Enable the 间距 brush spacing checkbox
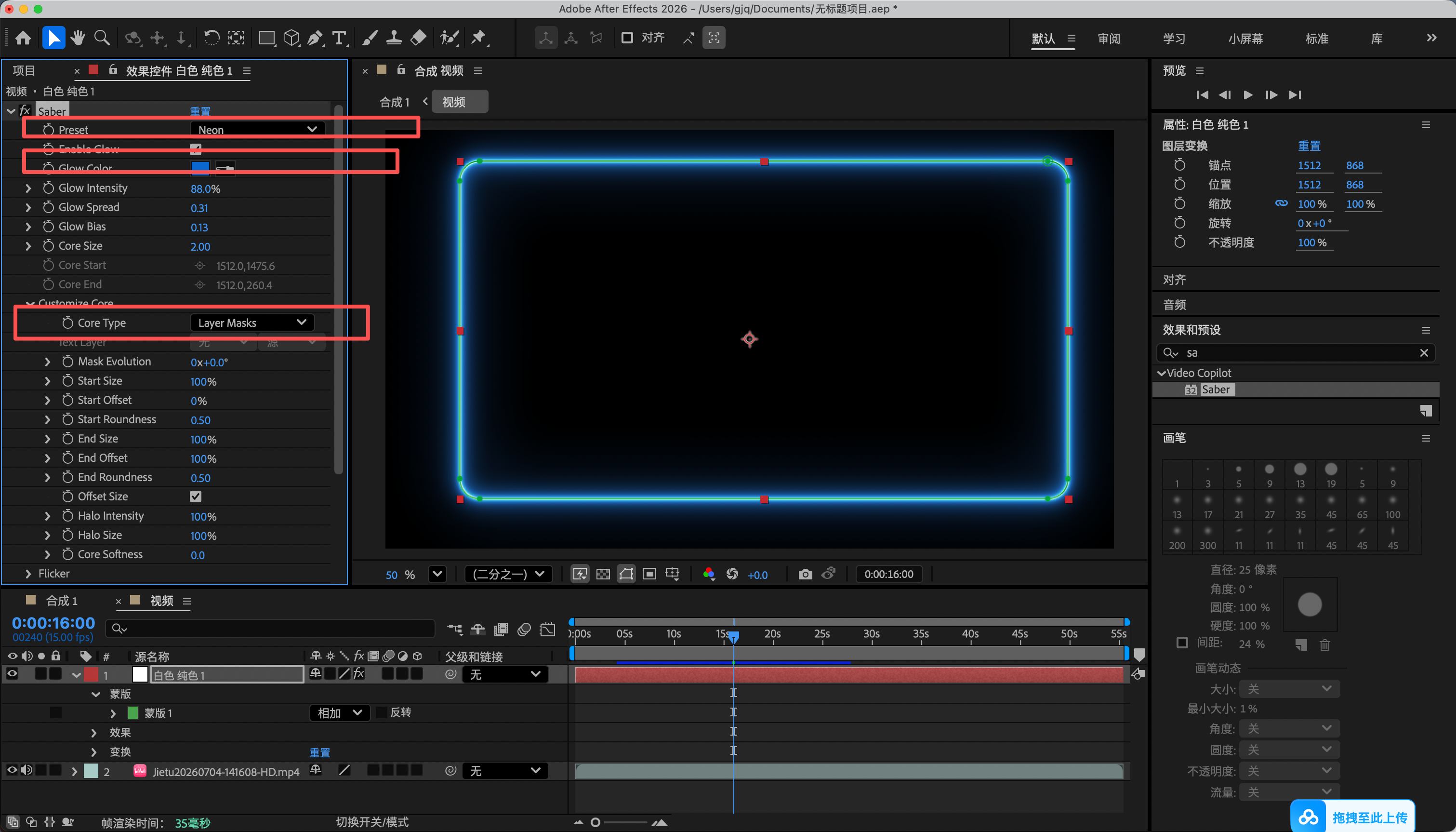The image size is (1456, 832). (x=1182, y=642)
